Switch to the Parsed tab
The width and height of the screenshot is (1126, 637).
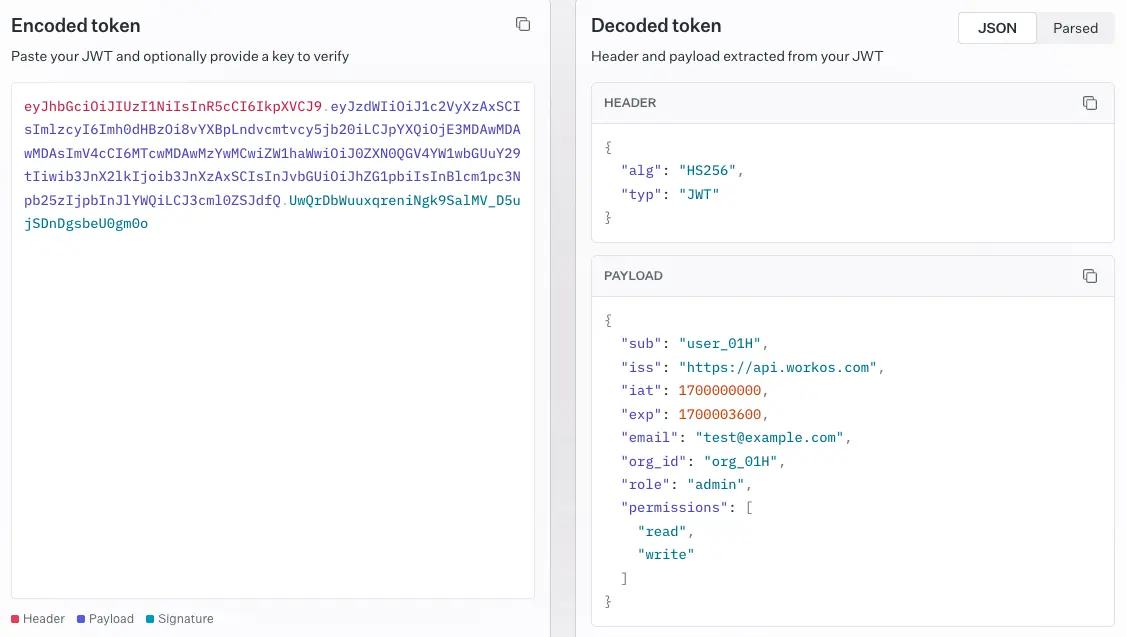pyautogui.click(x=1075, y=28)
